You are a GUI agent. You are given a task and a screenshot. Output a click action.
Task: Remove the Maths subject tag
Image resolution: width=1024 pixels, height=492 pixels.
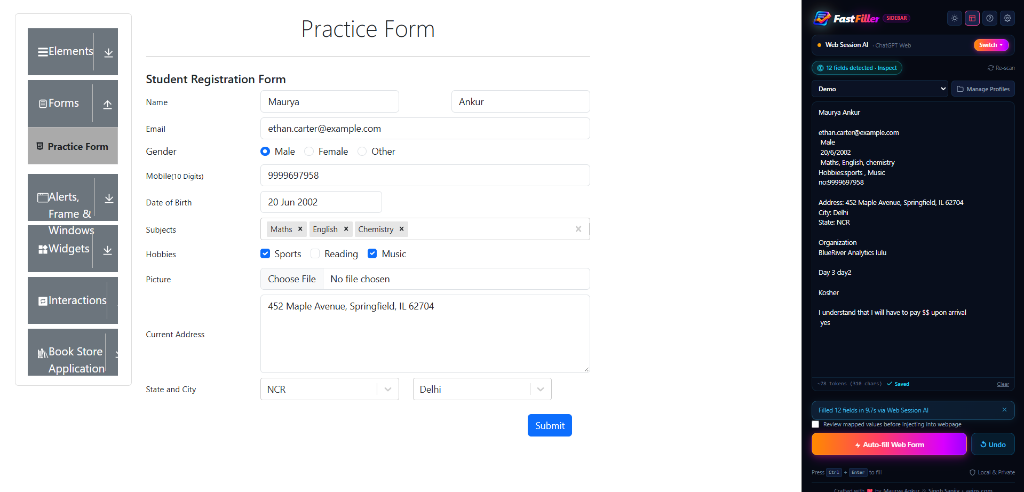coord(300,229)
